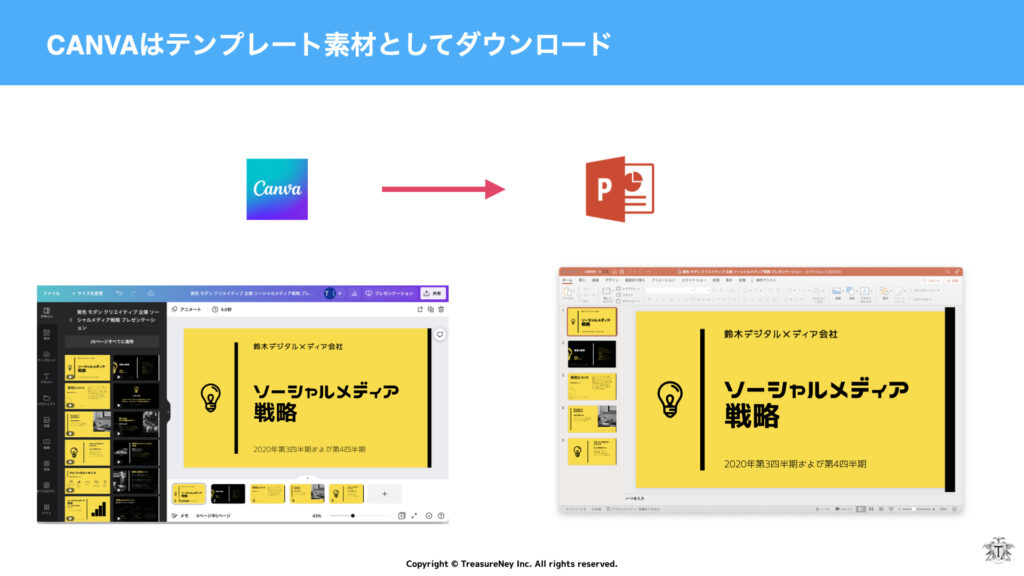Click the Share button in Canva
Screen dimensions: 1024x576
coord(433,294)
